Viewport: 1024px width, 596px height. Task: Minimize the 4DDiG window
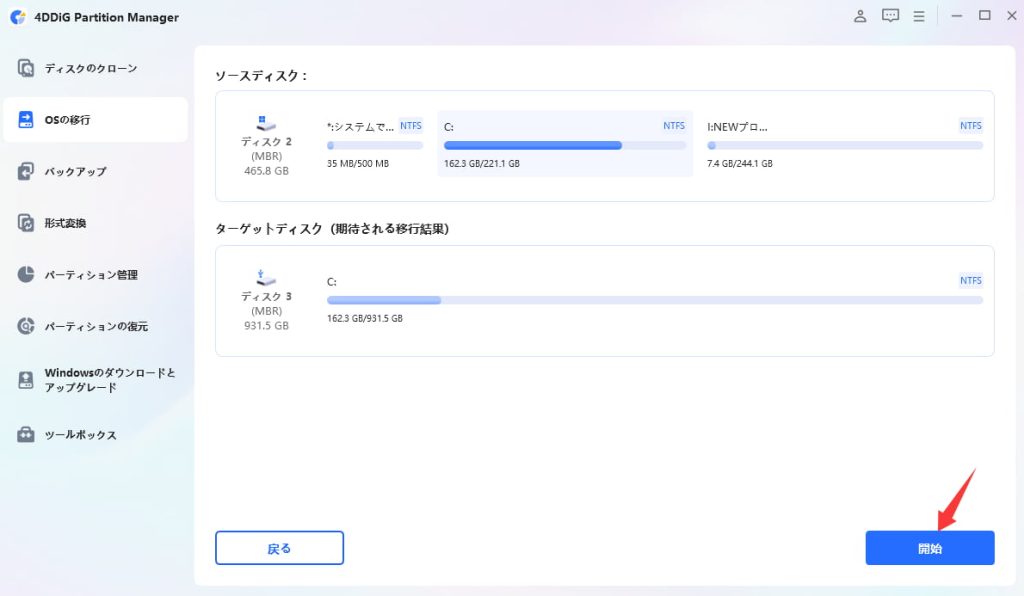[957, 16]
